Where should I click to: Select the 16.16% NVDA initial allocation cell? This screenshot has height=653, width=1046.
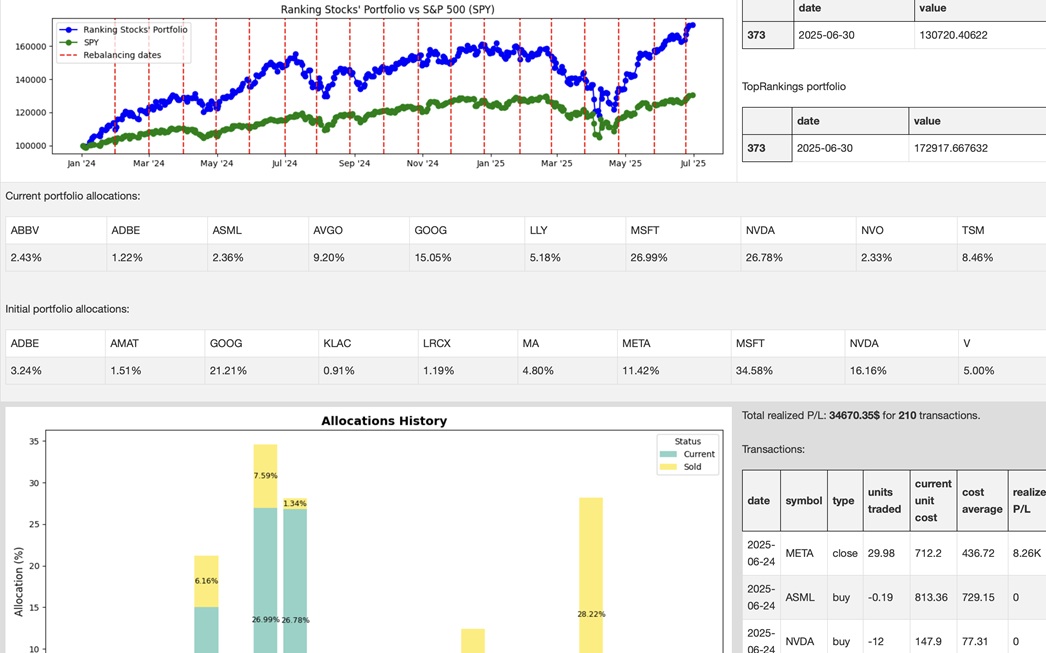pyautogui.click(x=901, y=371)
